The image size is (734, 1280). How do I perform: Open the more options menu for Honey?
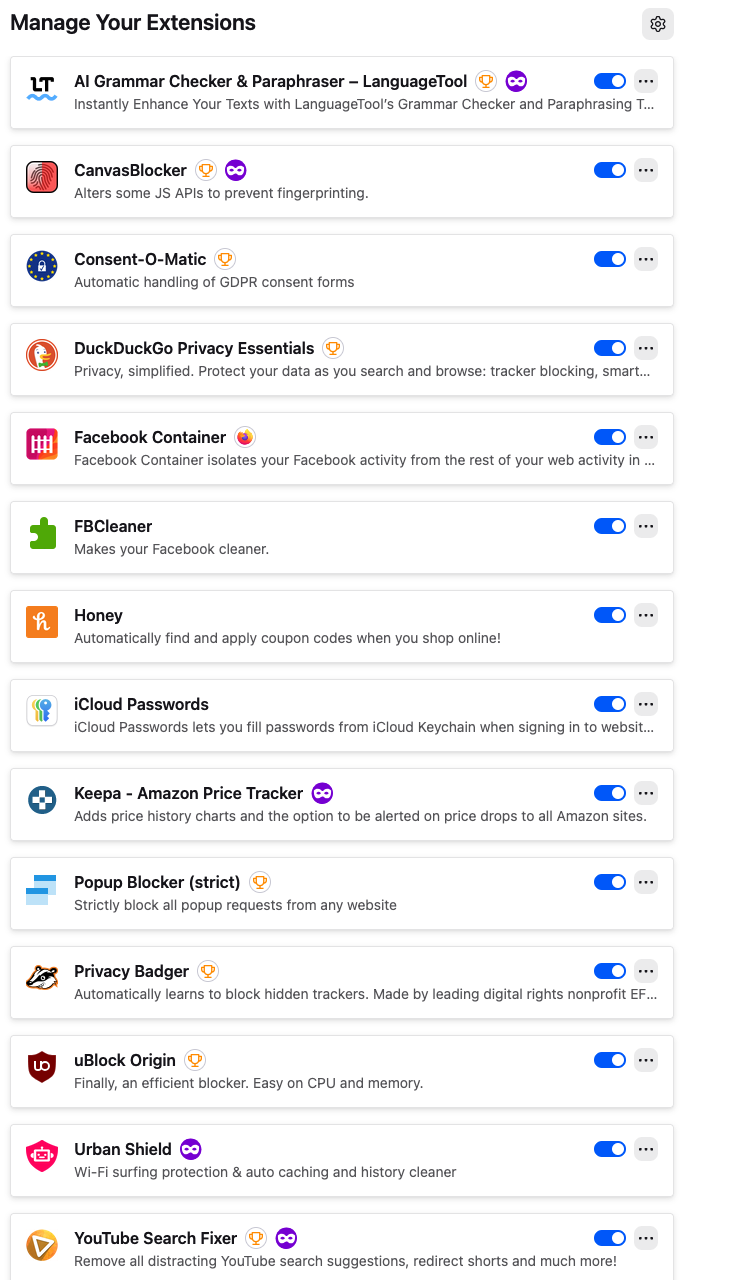click(x=646, y=615)
